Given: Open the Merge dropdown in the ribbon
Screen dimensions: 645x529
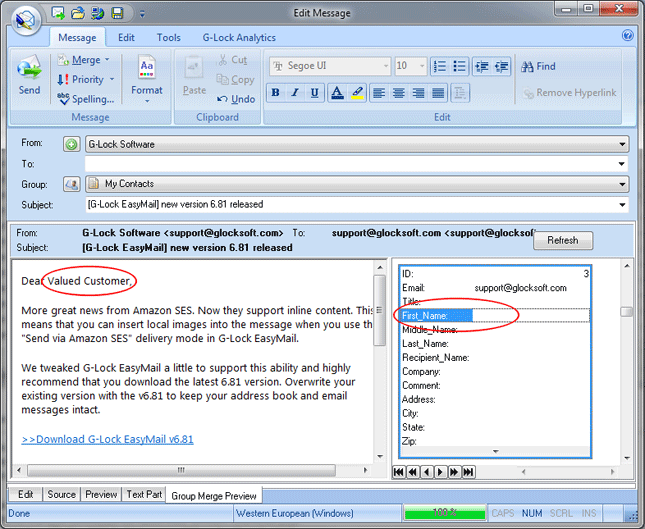Looking at the screenshot, I should 84,60.
